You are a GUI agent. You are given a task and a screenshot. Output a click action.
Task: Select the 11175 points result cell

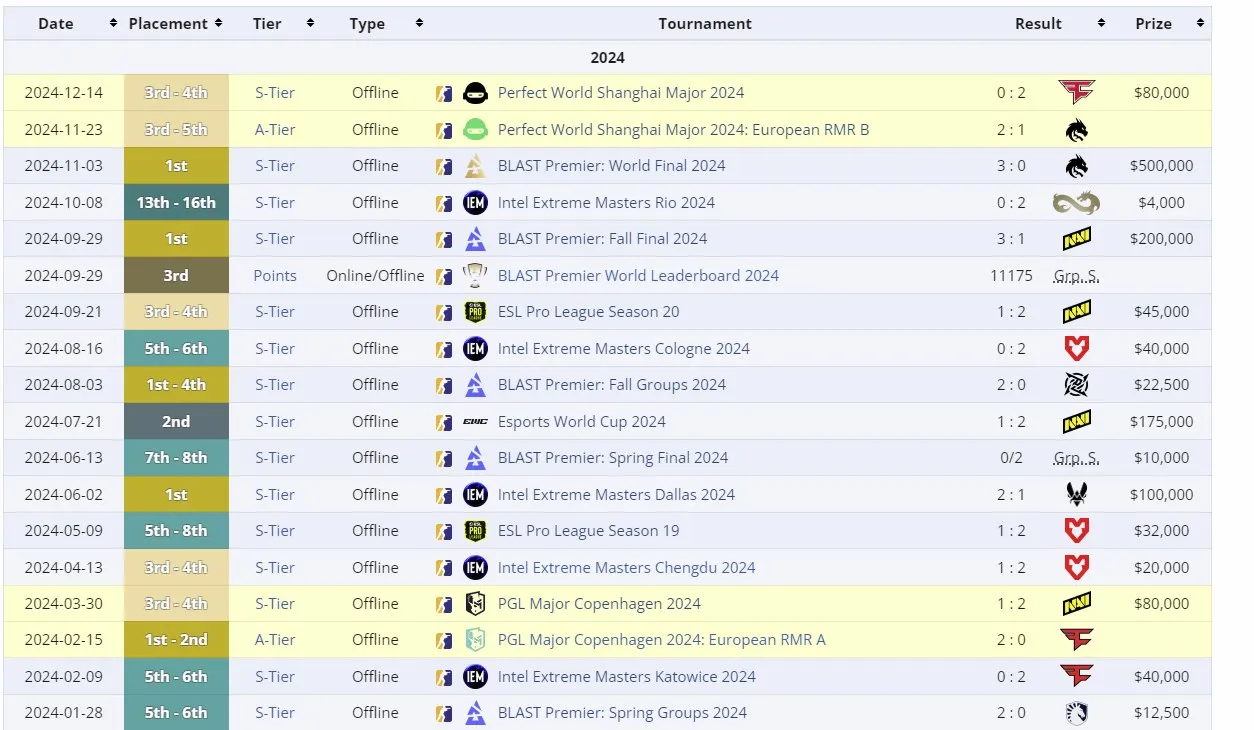point(1011,275)
